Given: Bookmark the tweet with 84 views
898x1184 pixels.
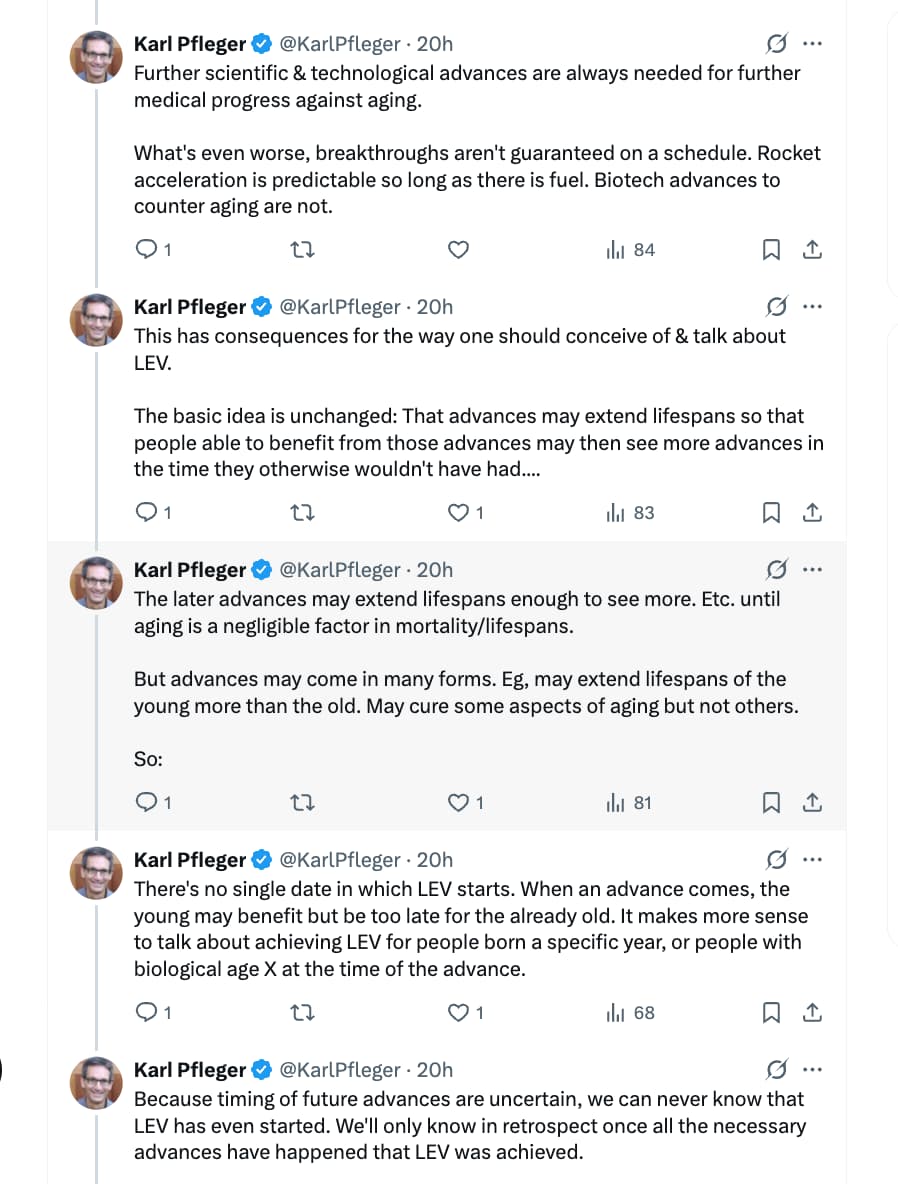Looking at the screenshot, I should coord(771,250).
